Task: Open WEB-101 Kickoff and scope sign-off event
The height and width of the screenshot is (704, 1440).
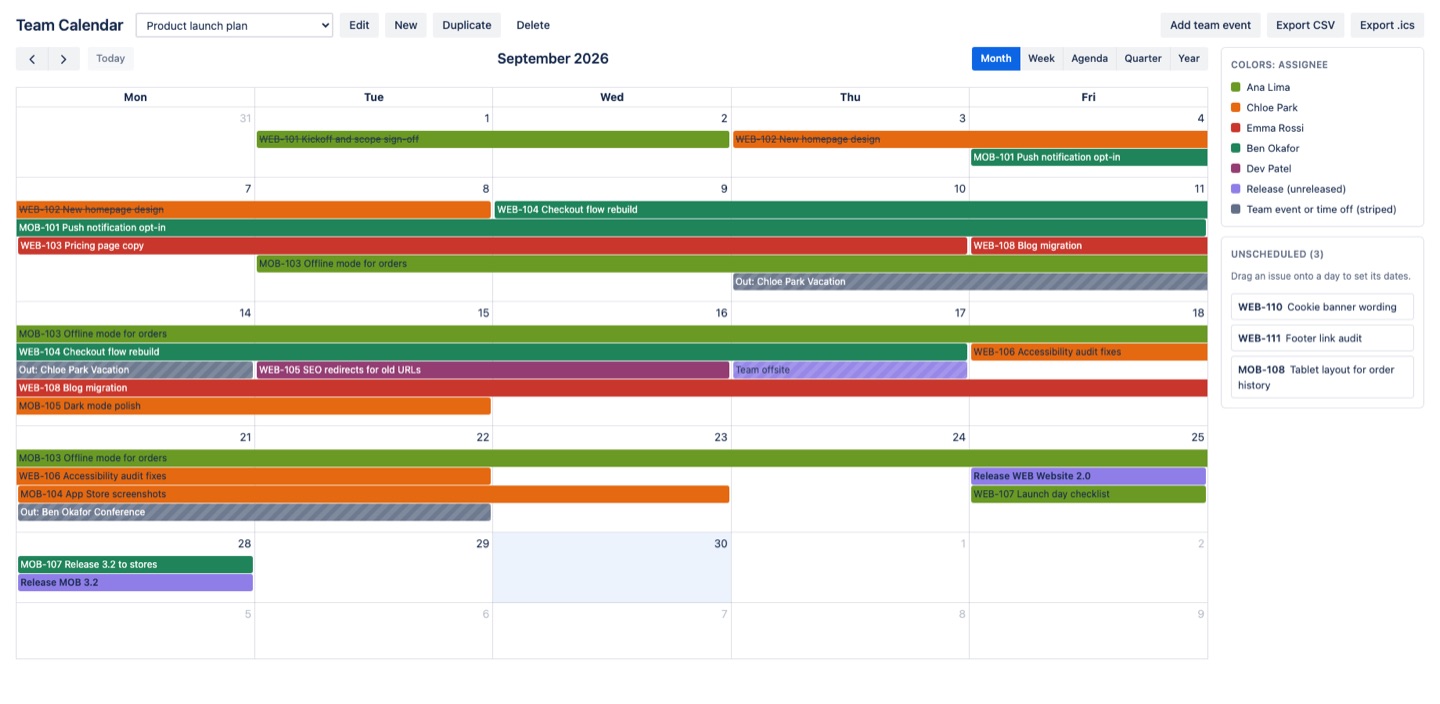Action: click(x=493, y=140)
